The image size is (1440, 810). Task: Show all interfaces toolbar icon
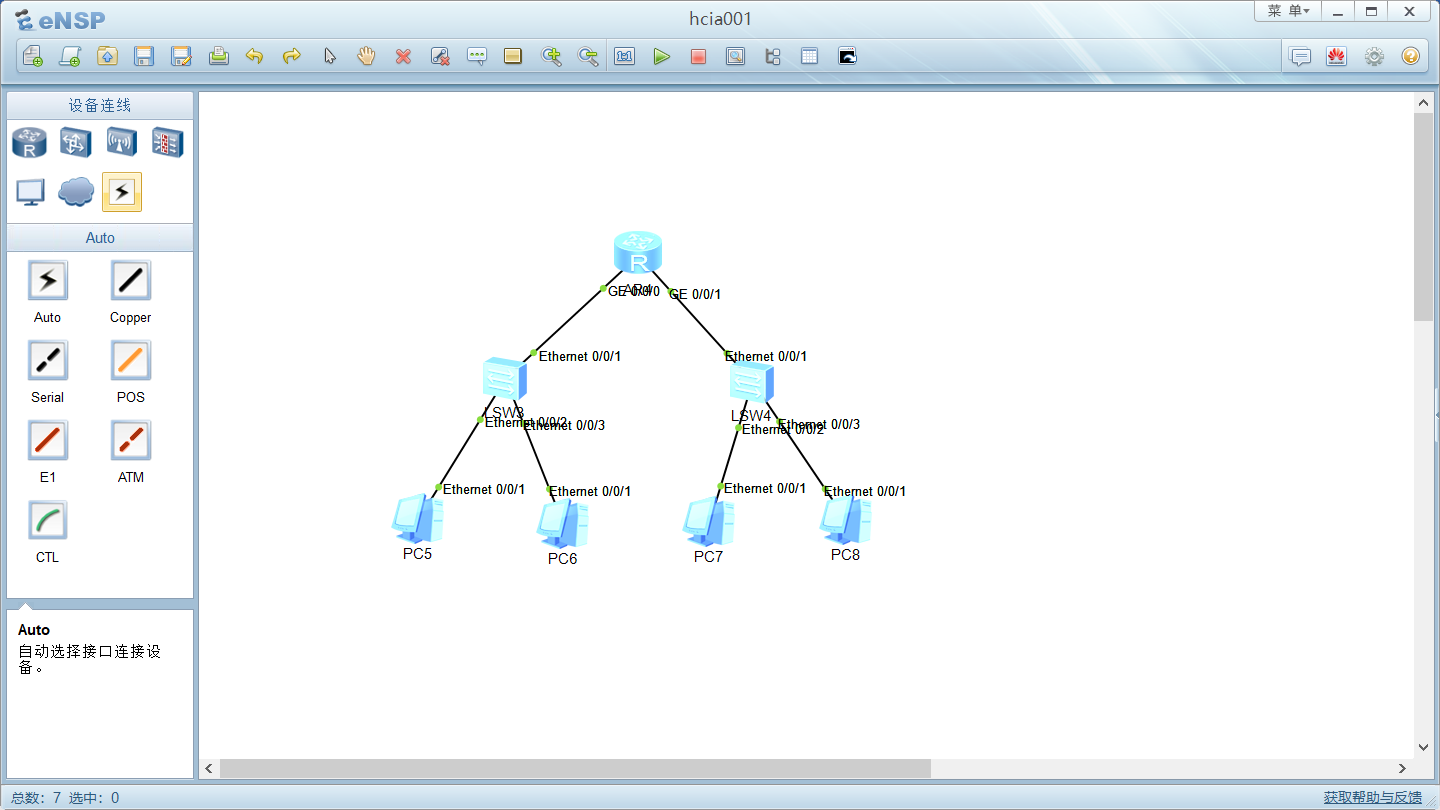772,57
